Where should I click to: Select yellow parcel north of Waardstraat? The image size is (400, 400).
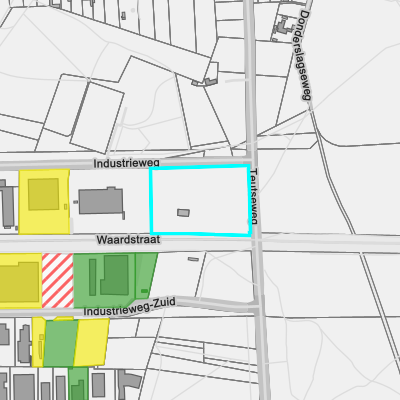click(44, 201)
